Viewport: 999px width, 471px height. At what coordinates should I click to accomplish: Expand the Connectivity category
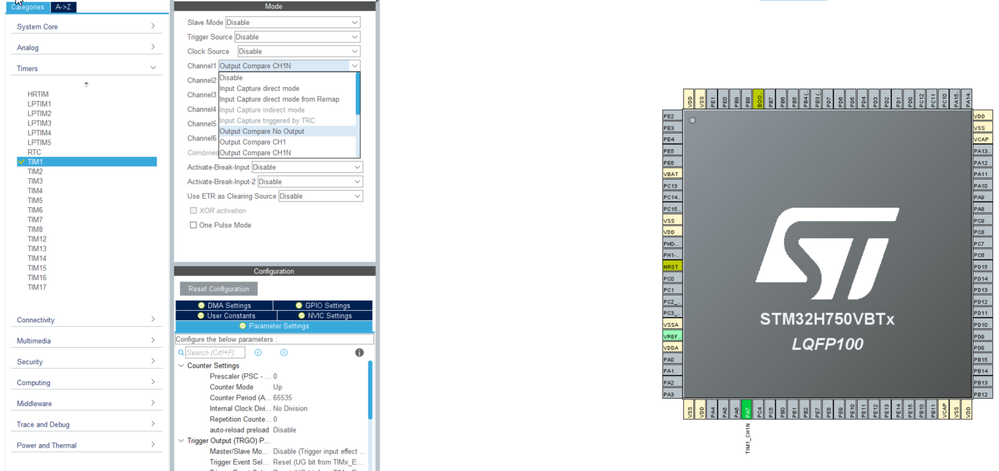click(86, 320)
